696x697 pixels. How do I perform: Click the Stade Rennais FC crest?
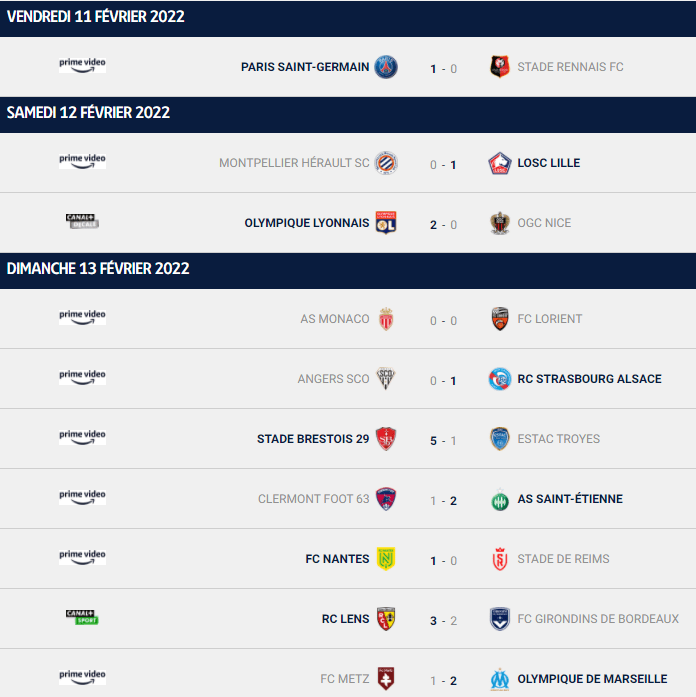pyautogui.click(x=500, y=67)
